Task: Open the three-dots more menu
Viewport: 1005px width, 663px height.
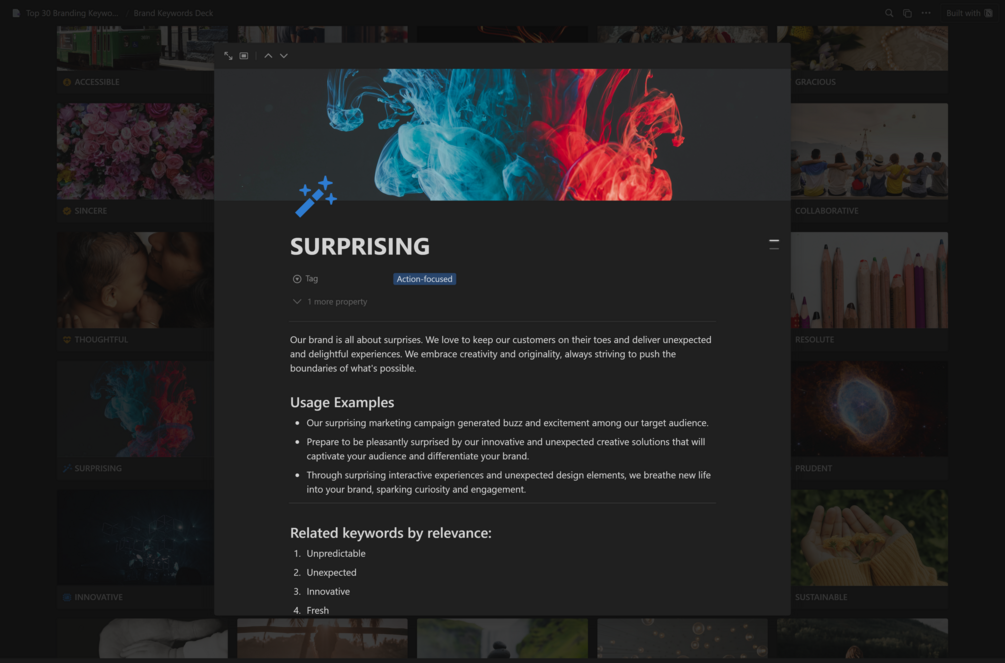Action: pyautogui.click(x=926, y=13)
